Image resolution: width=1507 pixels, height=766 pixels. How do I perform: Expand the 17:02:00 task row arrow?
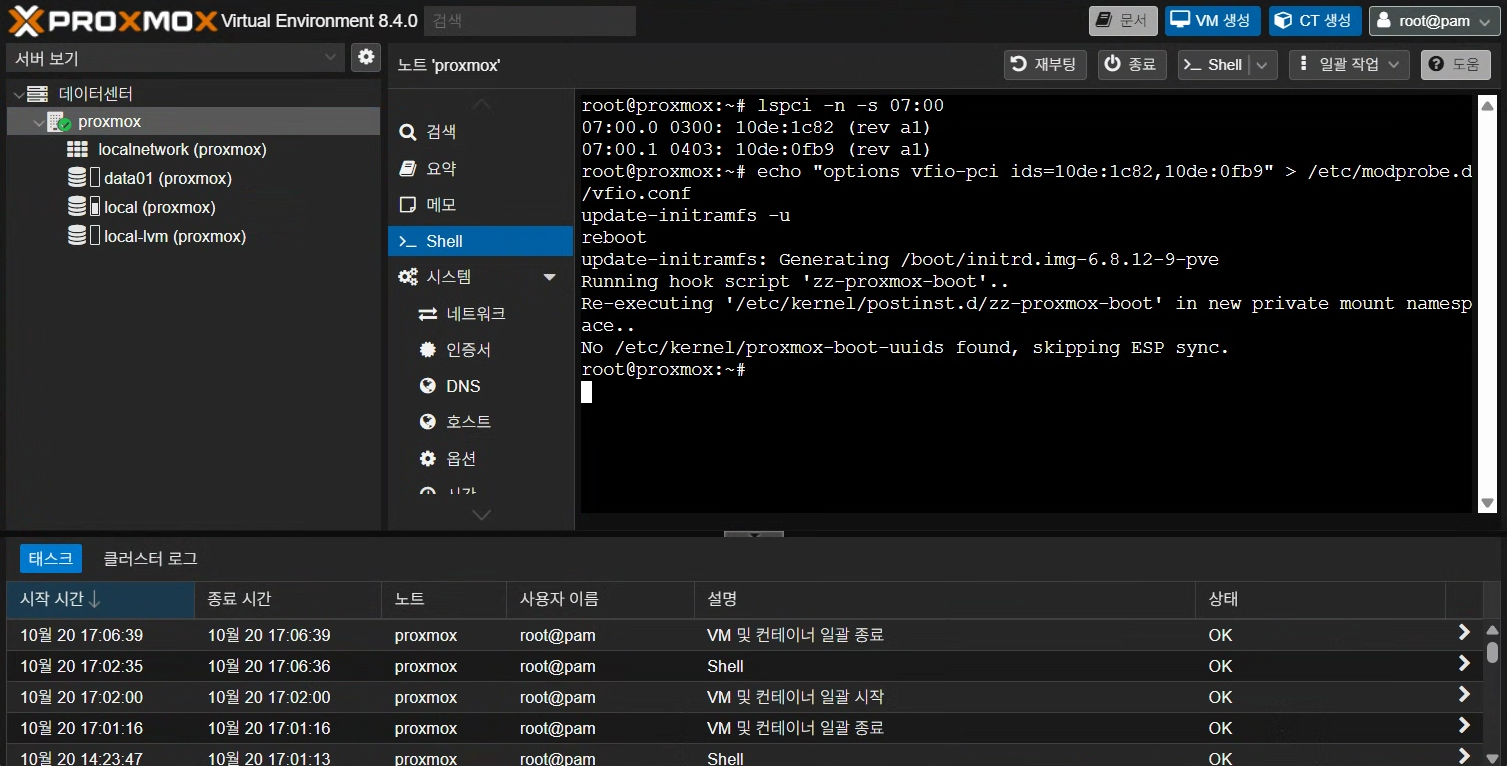[x=1464, y=694]
